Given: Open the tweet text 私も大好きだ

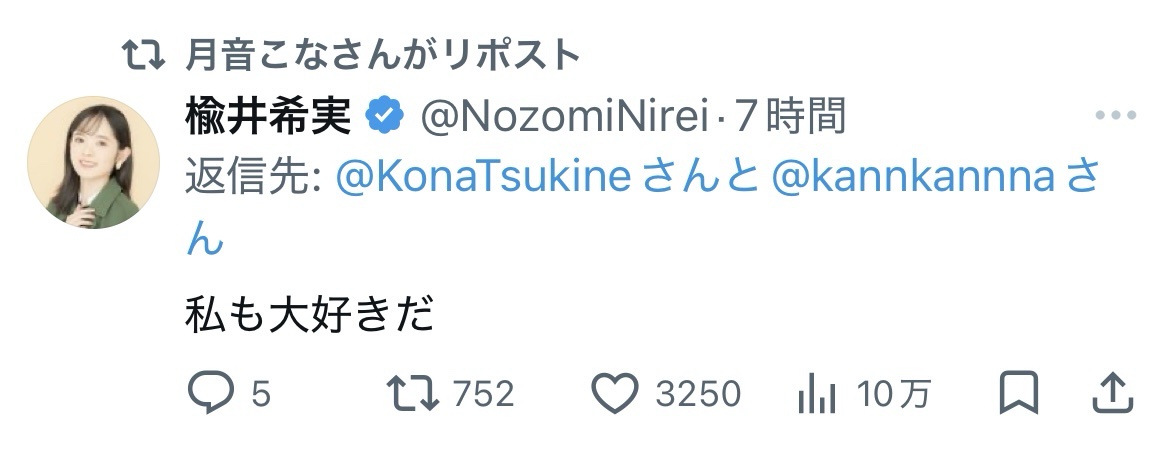Looking at the screenshot, I should [310, 316].
